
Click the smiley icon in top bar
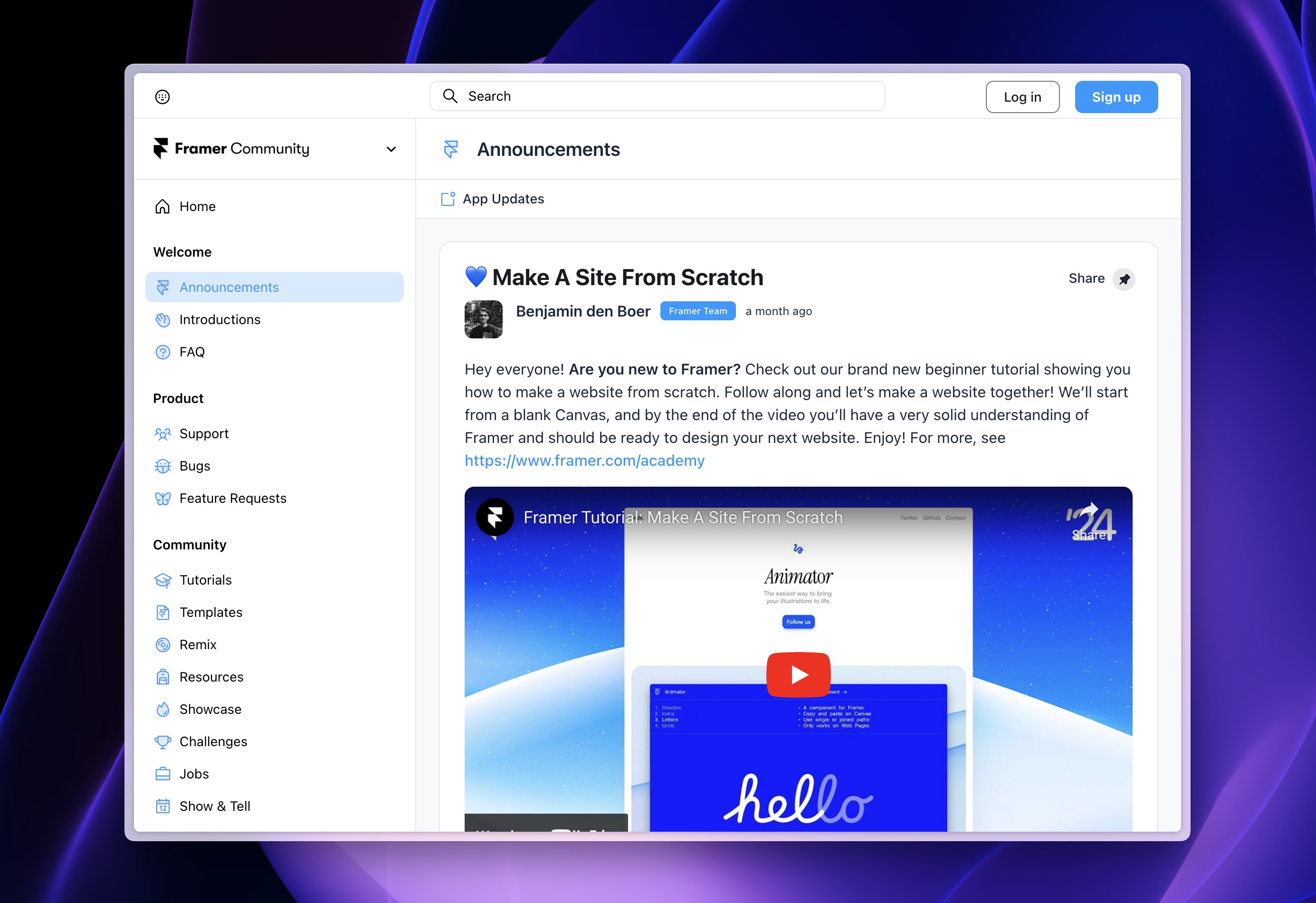pos(162,97)
